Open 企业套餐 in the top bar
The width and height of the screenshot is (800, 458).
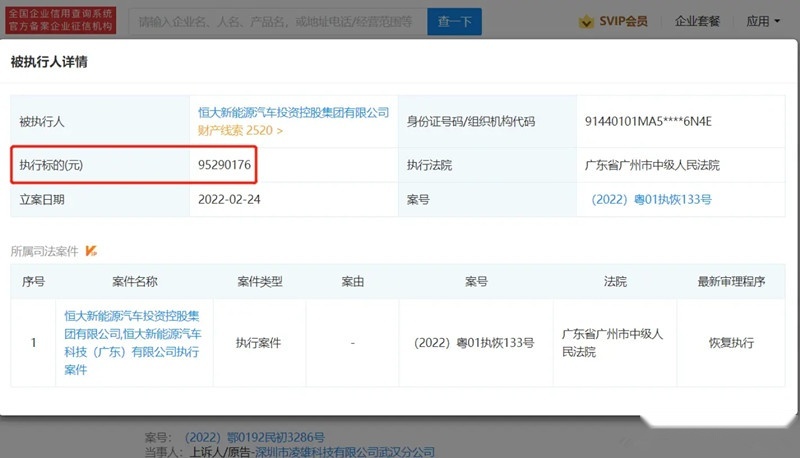[x=697, y=21]
